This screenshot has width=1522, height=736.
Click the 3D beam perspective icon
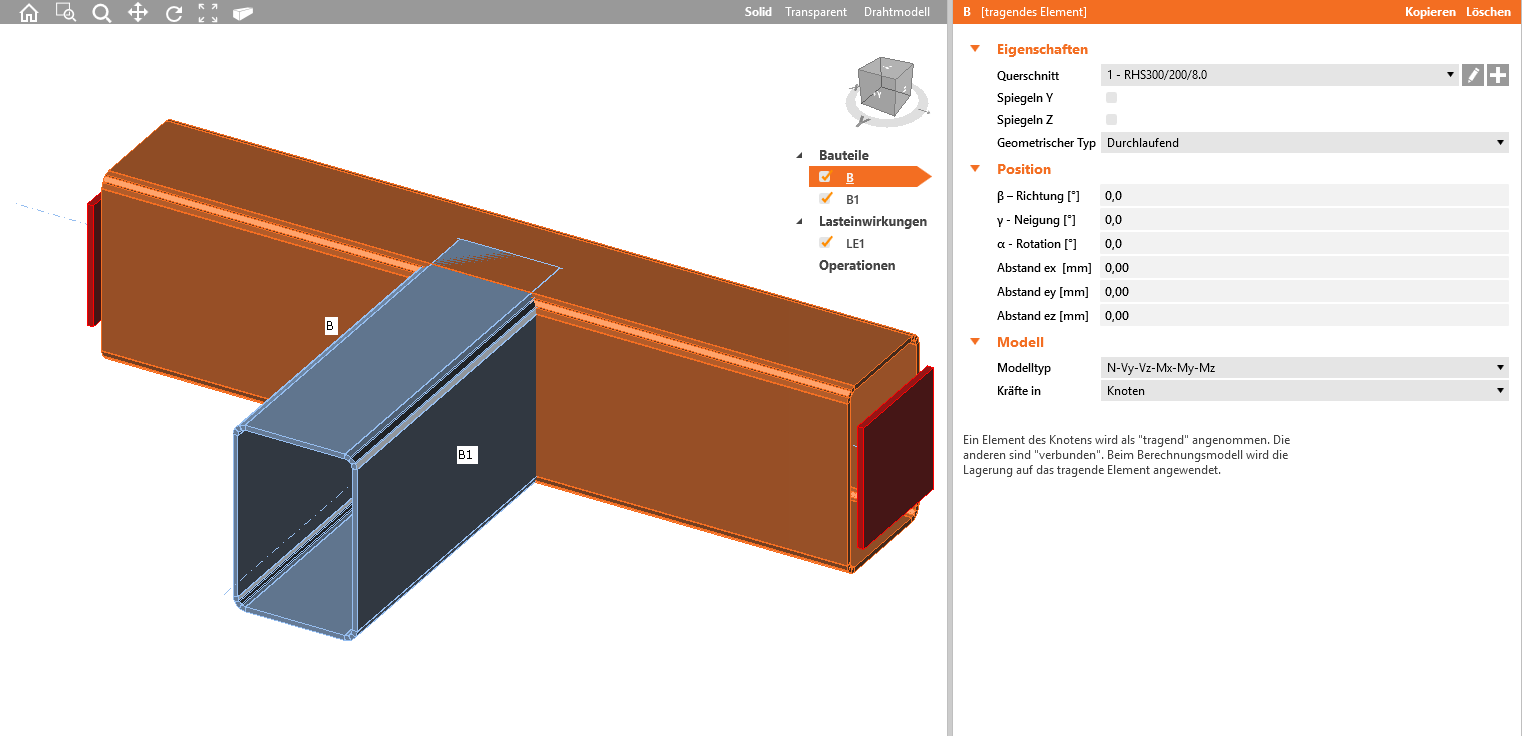[243, 13]
